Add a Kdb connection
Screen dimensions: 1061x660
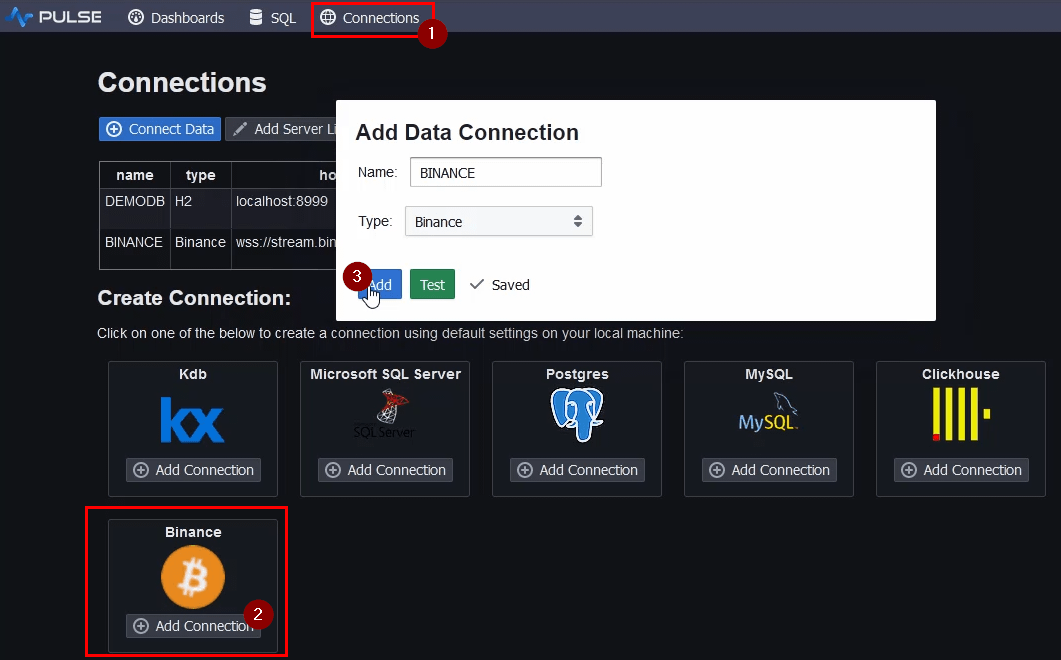(194, 470)
